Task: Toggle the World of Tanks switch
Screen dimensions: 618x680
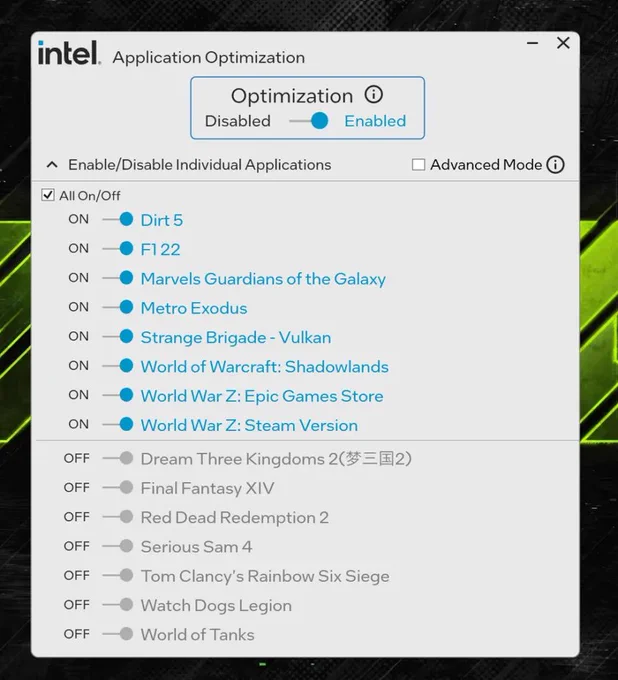Action: tap(118, 634)
